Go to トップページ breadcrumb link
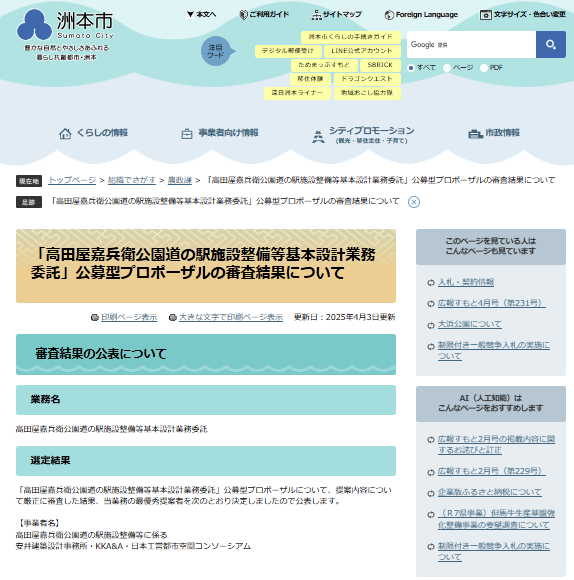The width and height of the screenshot is (574, 580). tap(72, 180)
